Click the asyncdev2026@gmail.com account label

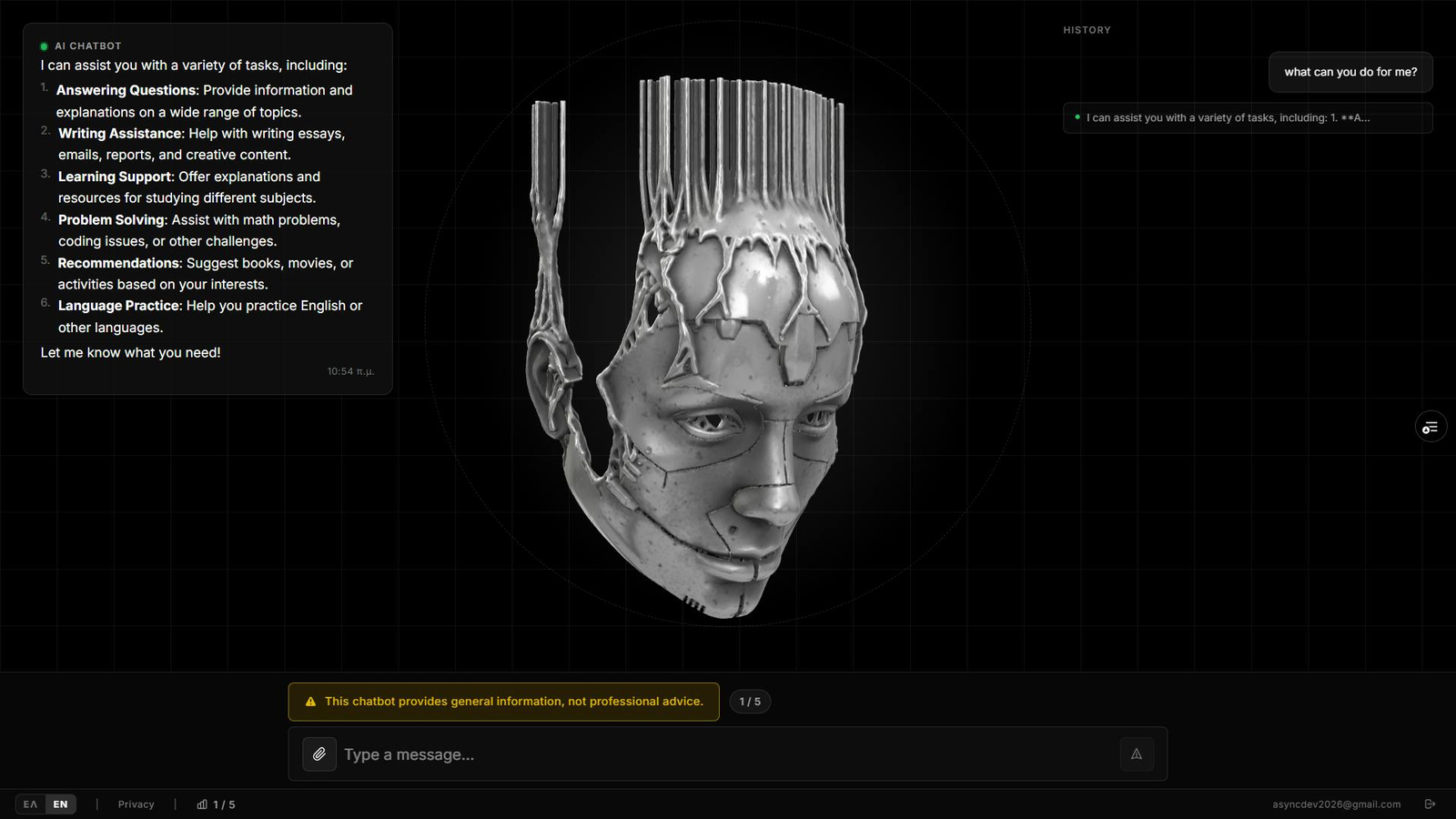1336,804
